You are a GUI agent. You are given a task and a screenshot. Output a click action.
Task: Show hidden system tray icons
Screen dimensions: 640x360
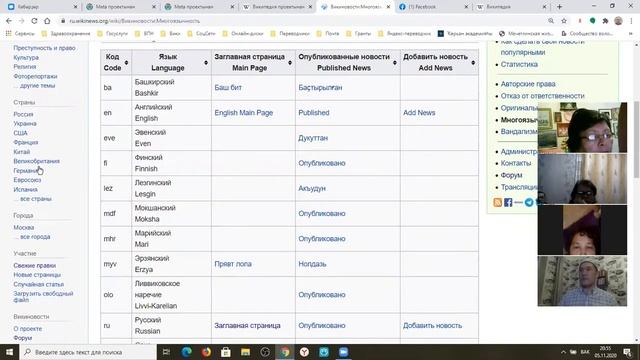tap(563, 352)
